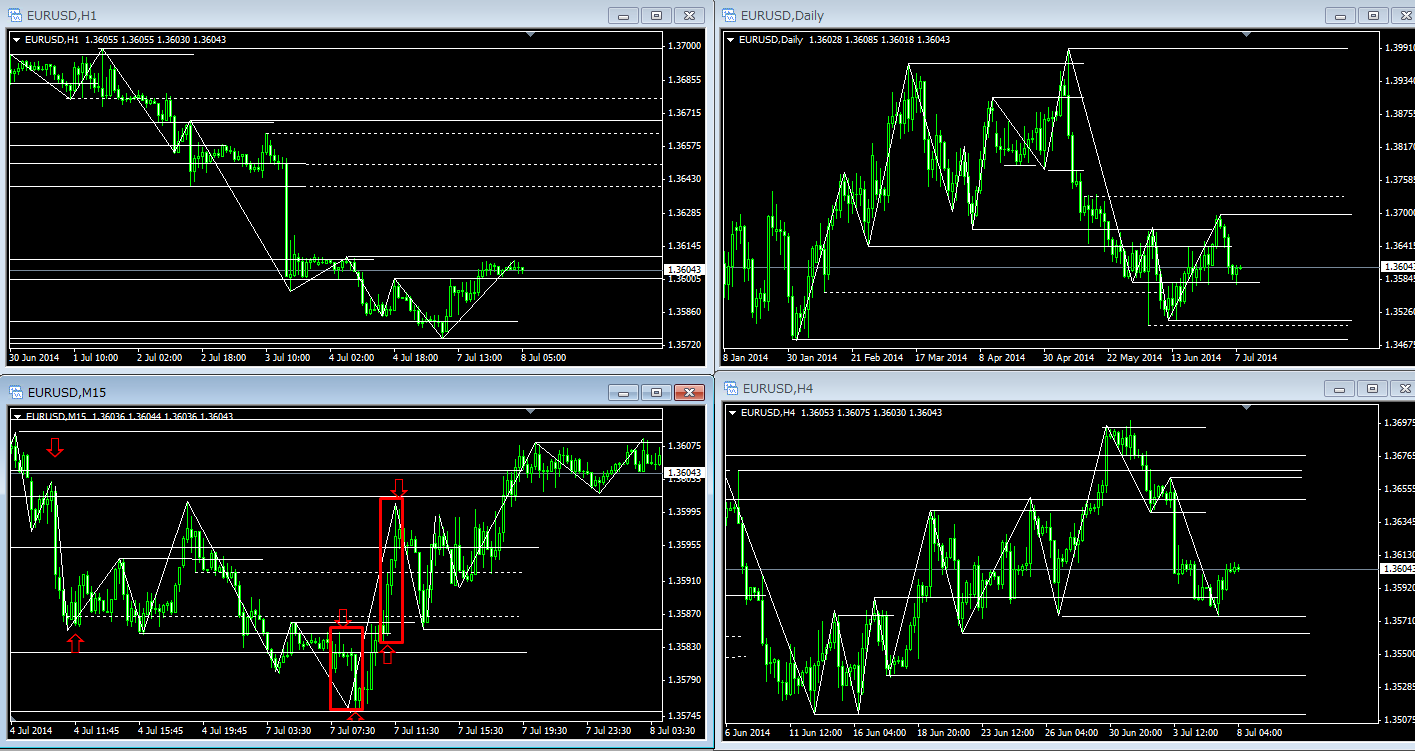Screen dimensions: 1415x751
Task: Click the chart shift marker on Daily chart
Action: pyautogui.click(x=1246, y=35)
